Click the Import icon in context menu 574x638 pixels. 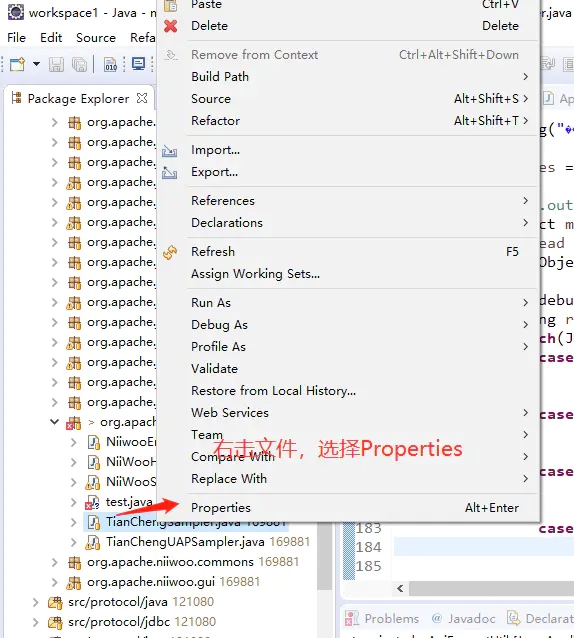coord(170,151)
